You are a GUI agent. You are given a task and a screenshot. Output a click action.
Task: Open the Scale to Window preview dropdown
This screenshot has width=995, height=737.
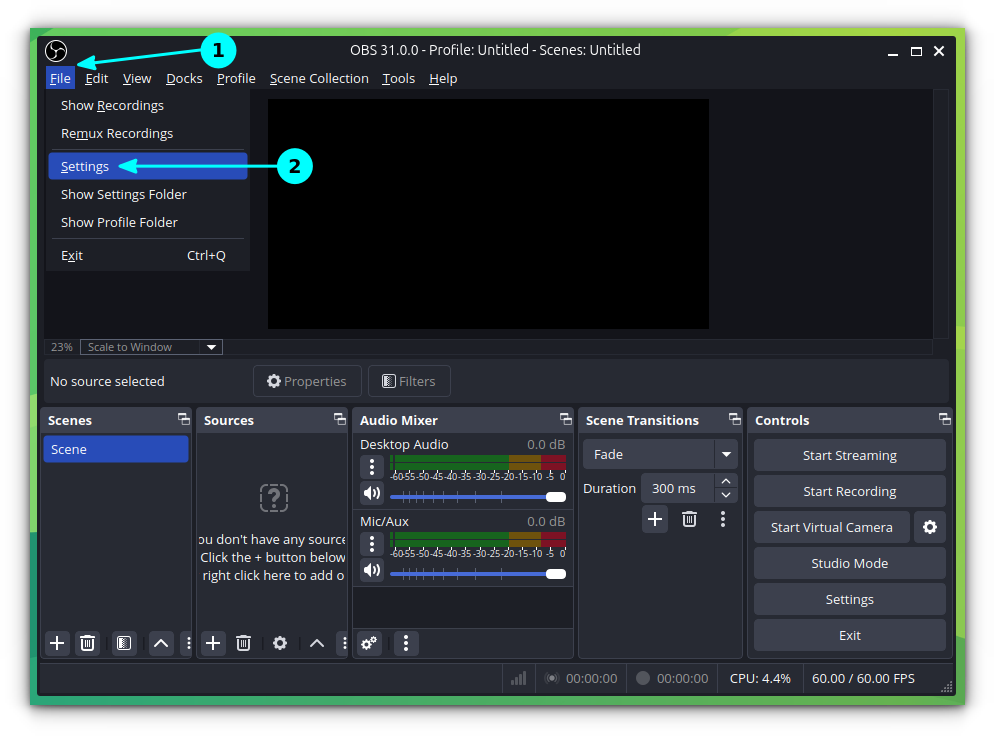point(151,347)
